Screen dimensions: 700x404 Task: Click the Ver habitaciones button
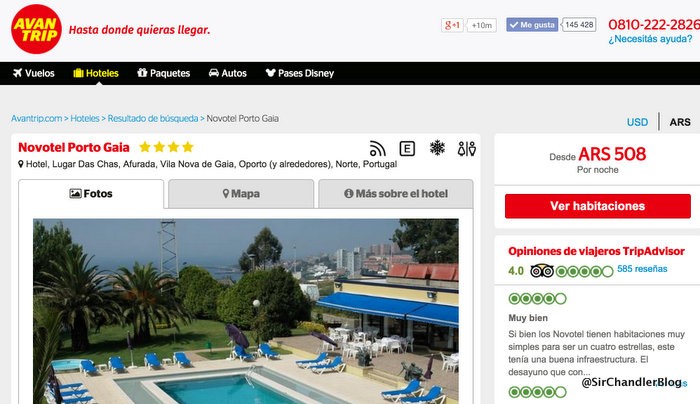tap(598, 206)
